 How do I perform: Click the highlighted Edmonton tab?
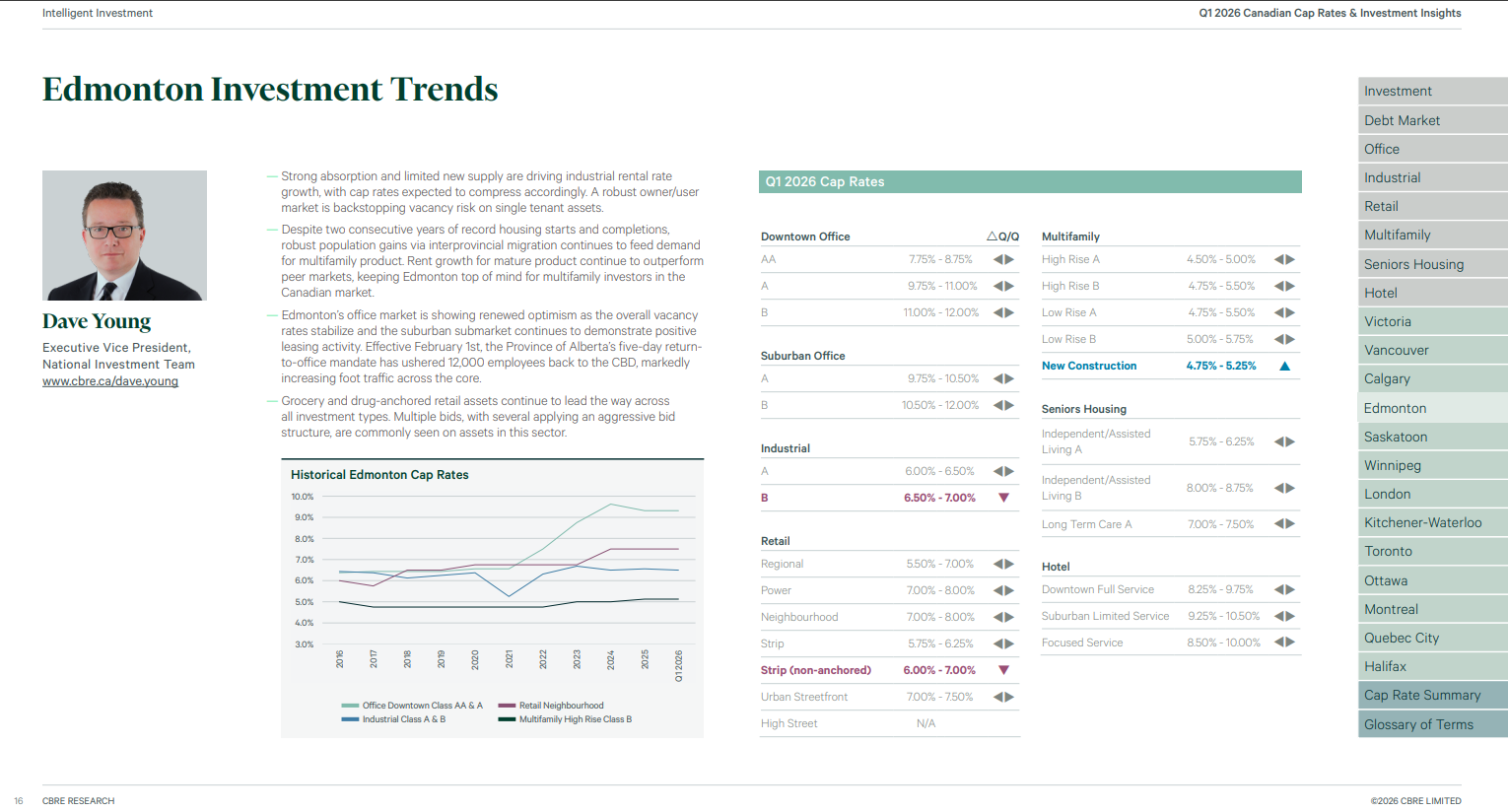tap(1433, 408)
